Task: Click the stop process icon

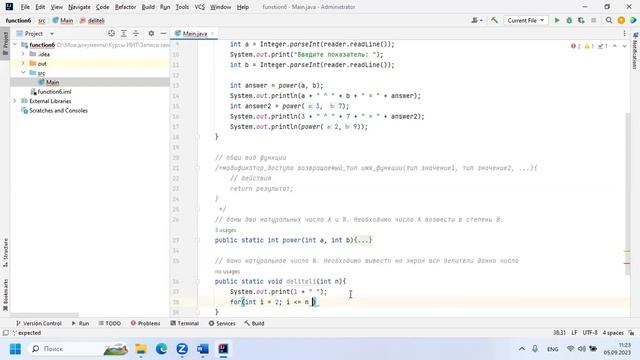Action: pyautogui.click(x=593, y=20)
